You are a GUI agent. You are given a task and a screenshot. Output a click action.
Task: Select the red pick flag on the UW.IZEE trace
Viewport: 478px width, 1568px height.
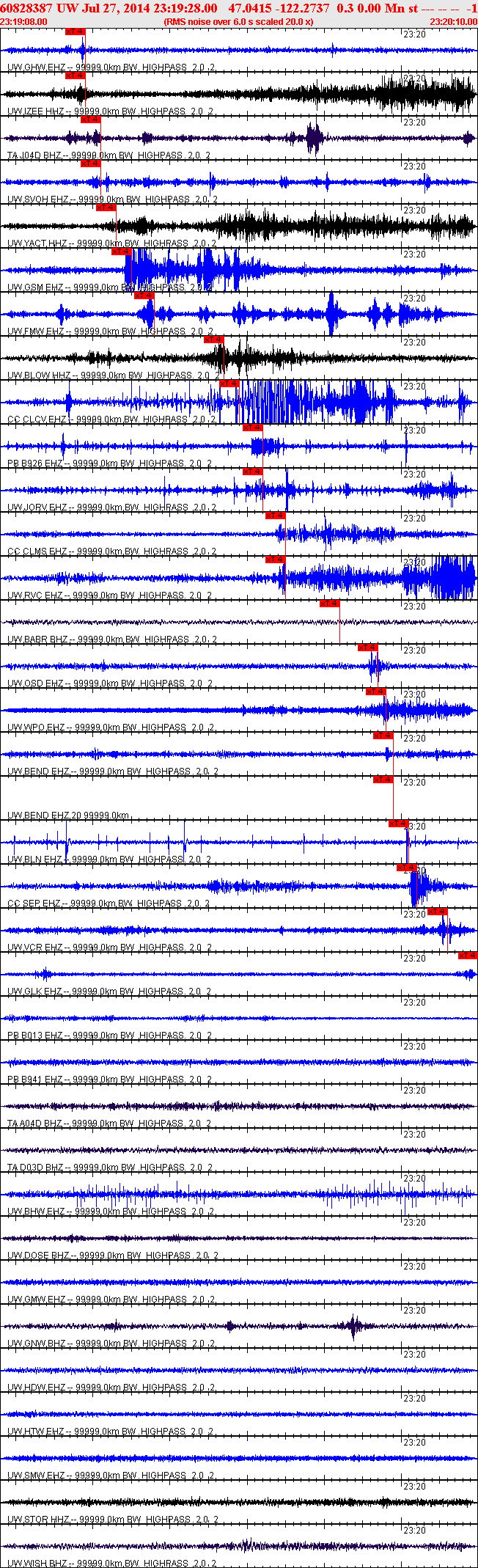(x=76, y=76)
